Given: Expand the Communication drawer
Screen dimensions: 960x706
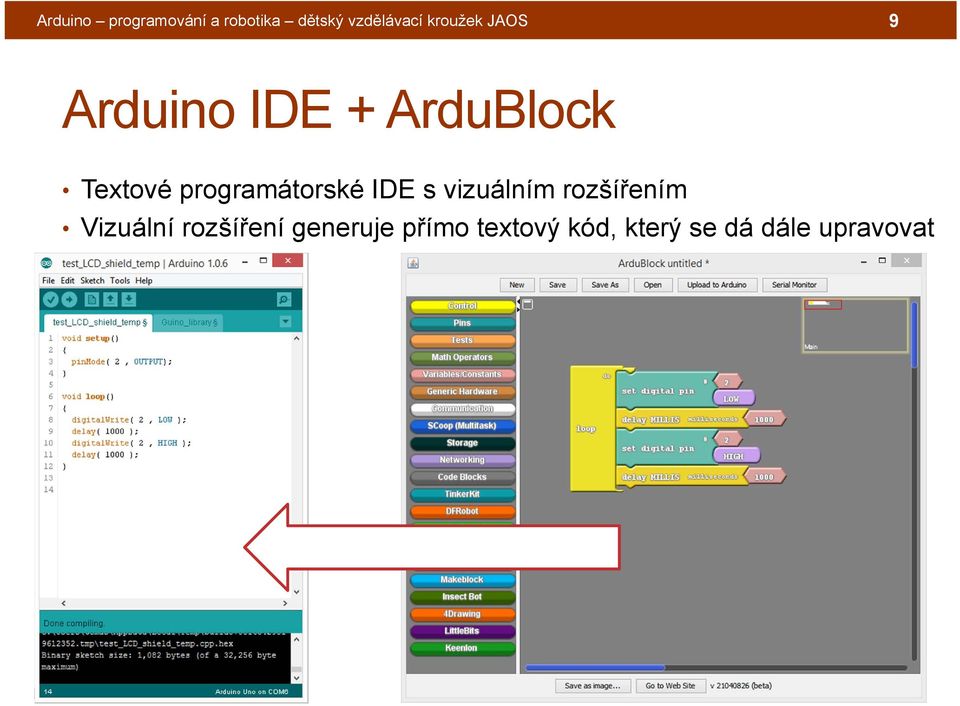Looking at the screenshot, I should [462, 408].
